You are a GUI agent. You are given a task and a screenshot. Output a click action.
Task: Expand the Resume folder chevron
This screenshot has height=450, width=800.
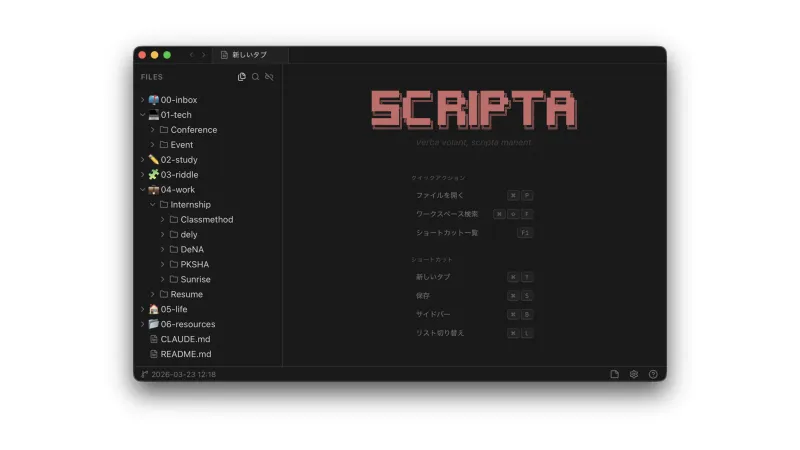click(153, 294)
